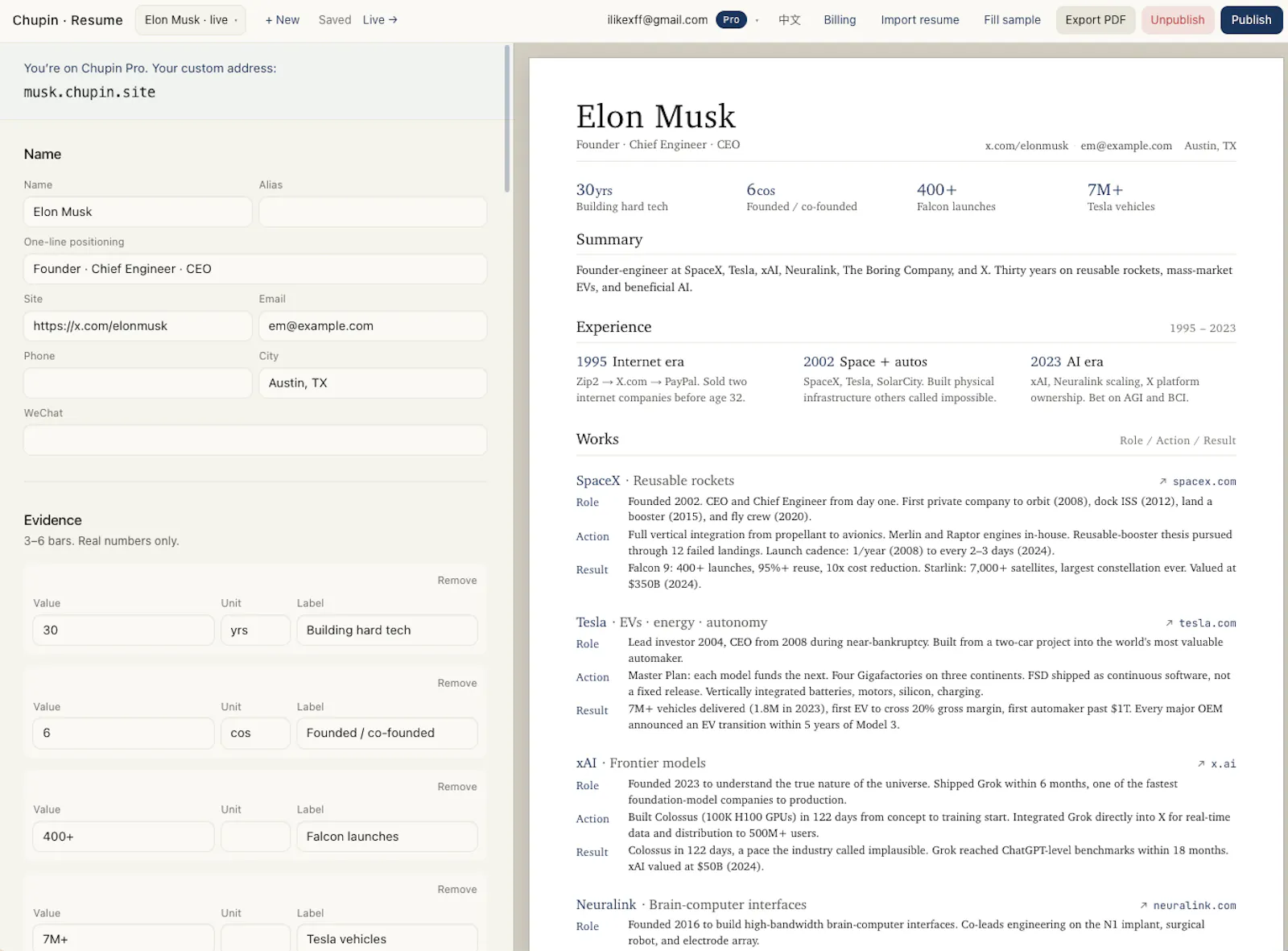Click the xAI work title

point(586,763)
